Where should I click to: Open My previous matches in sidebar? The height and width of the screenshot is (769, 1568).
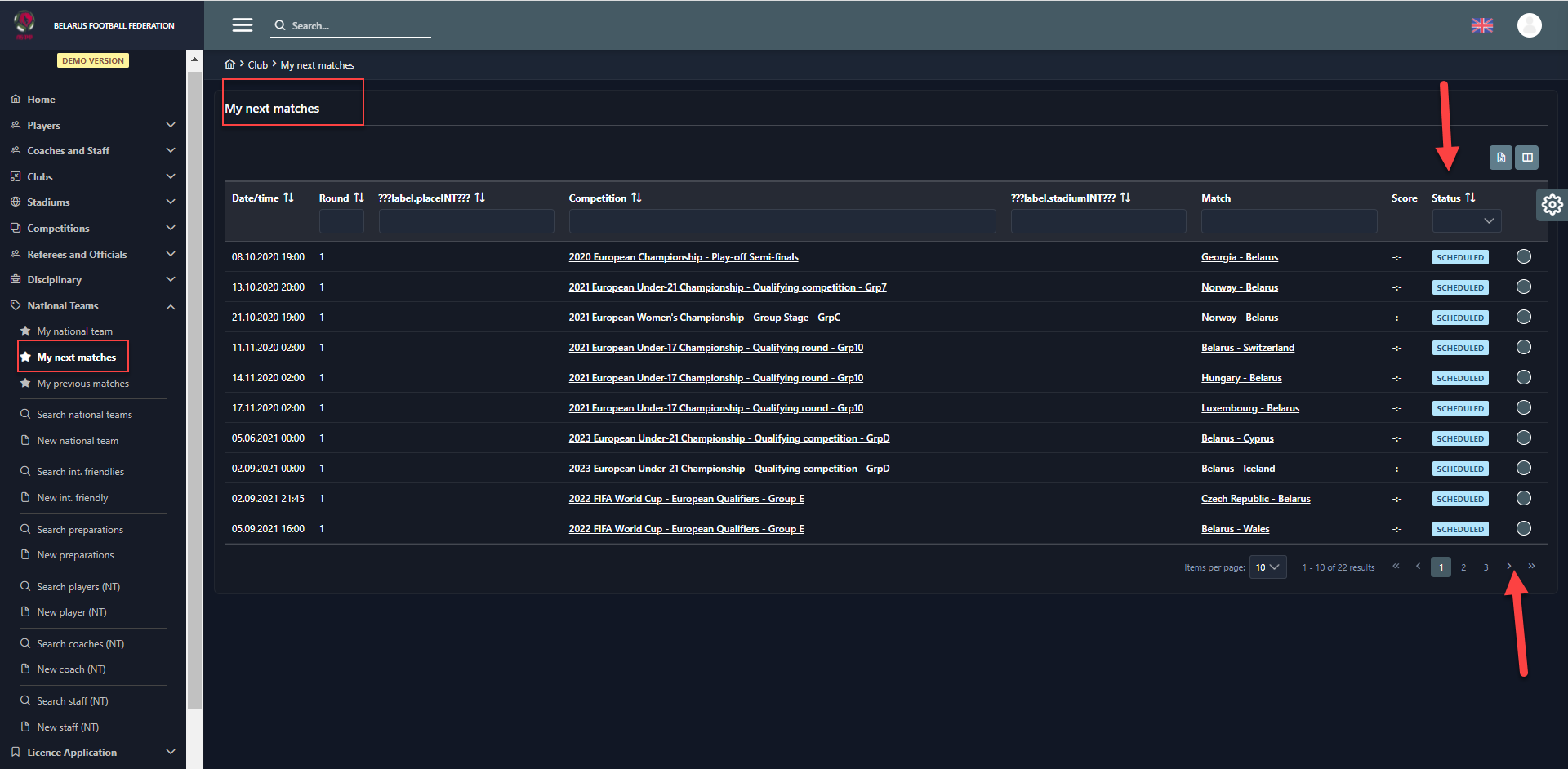(x=82, y=384)
